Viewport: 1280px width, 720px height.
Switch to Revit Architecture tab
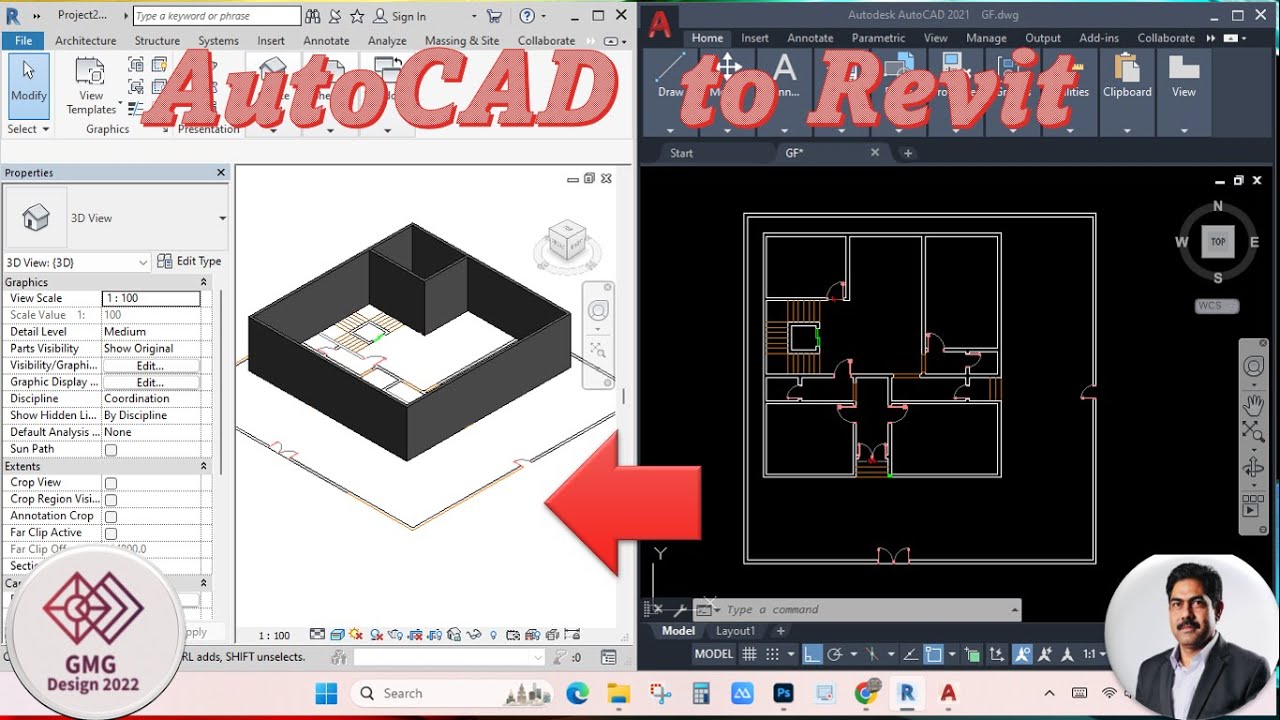point(86,41)
